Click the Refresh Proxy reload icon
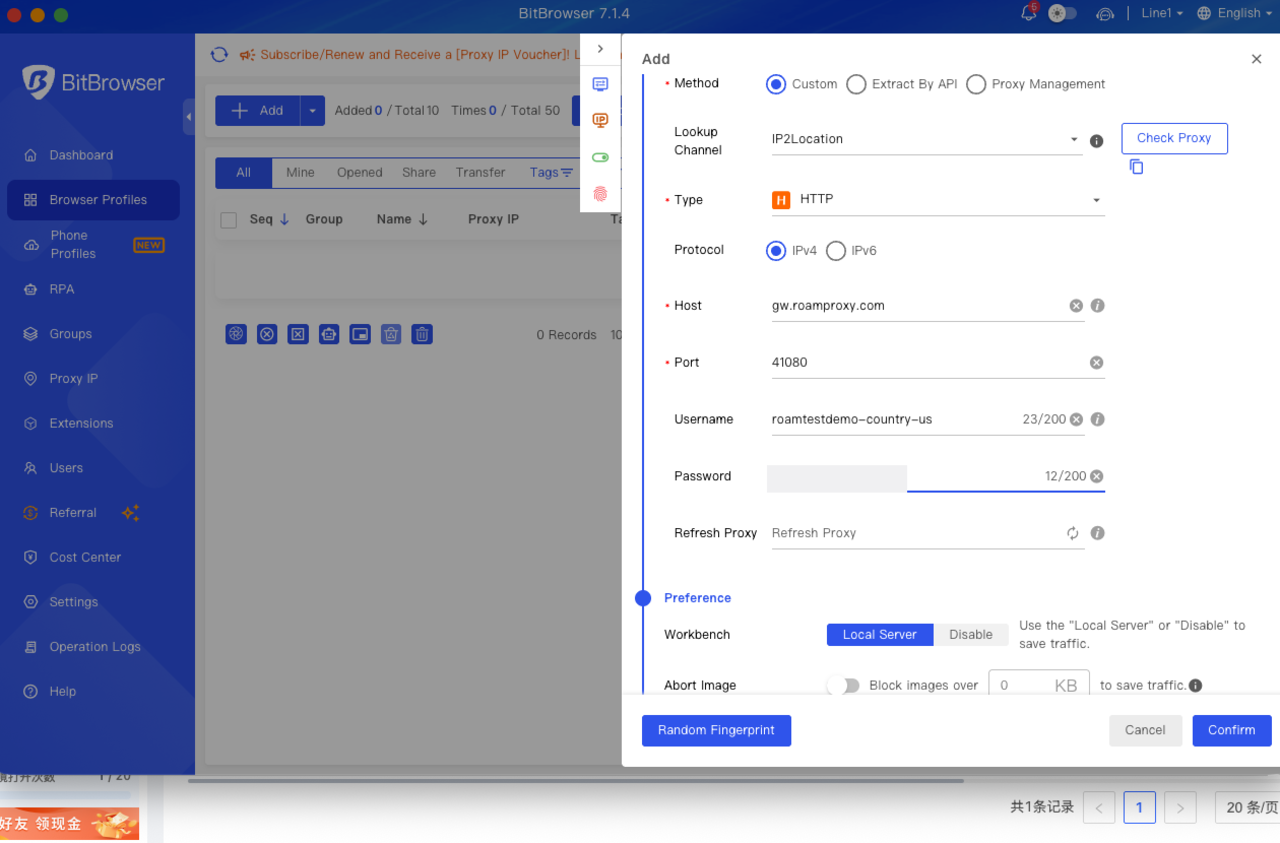Viewport: 1280px width, 843px height. [1073, 533]
